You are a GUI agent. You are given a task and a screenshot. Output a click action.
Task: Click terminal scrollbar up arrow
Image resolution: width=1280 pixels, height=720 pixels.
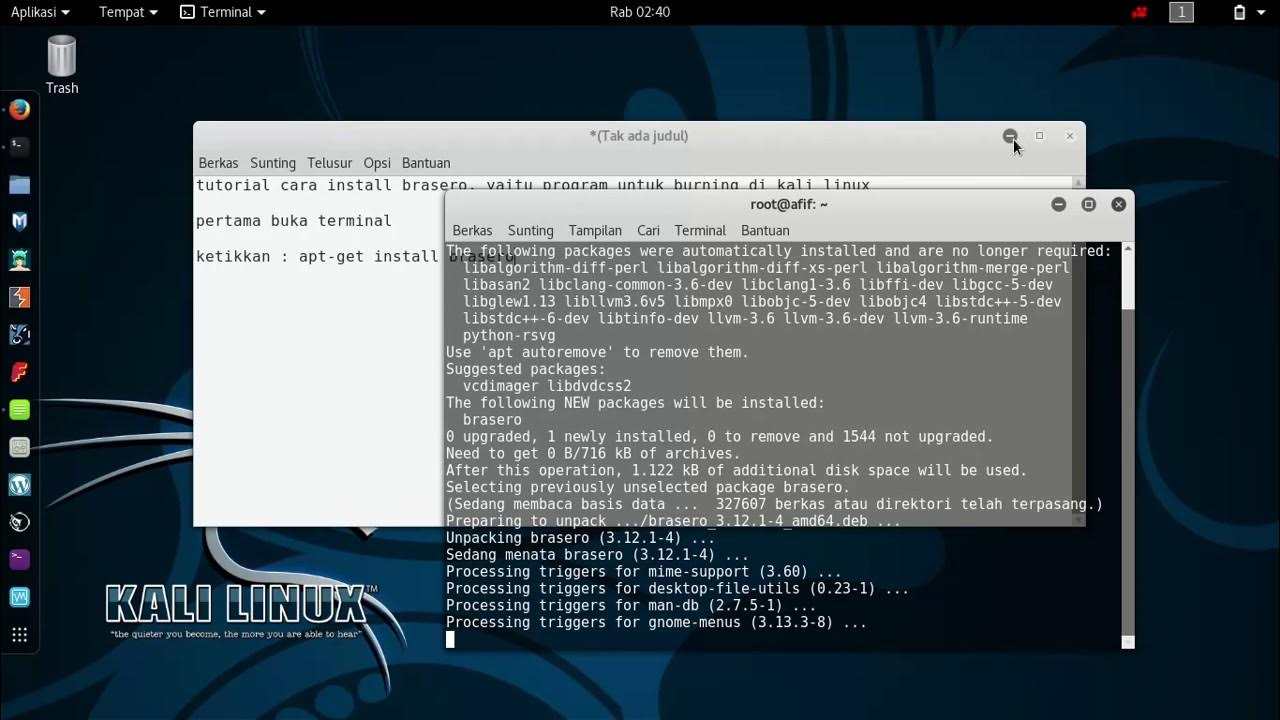1128,248
